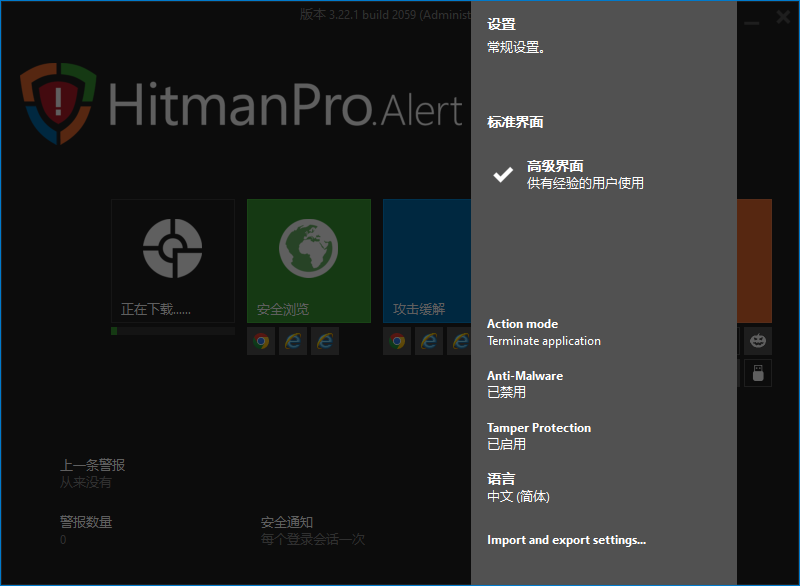Open the 攻击缓解 blue tile

[x=427, y=261]
